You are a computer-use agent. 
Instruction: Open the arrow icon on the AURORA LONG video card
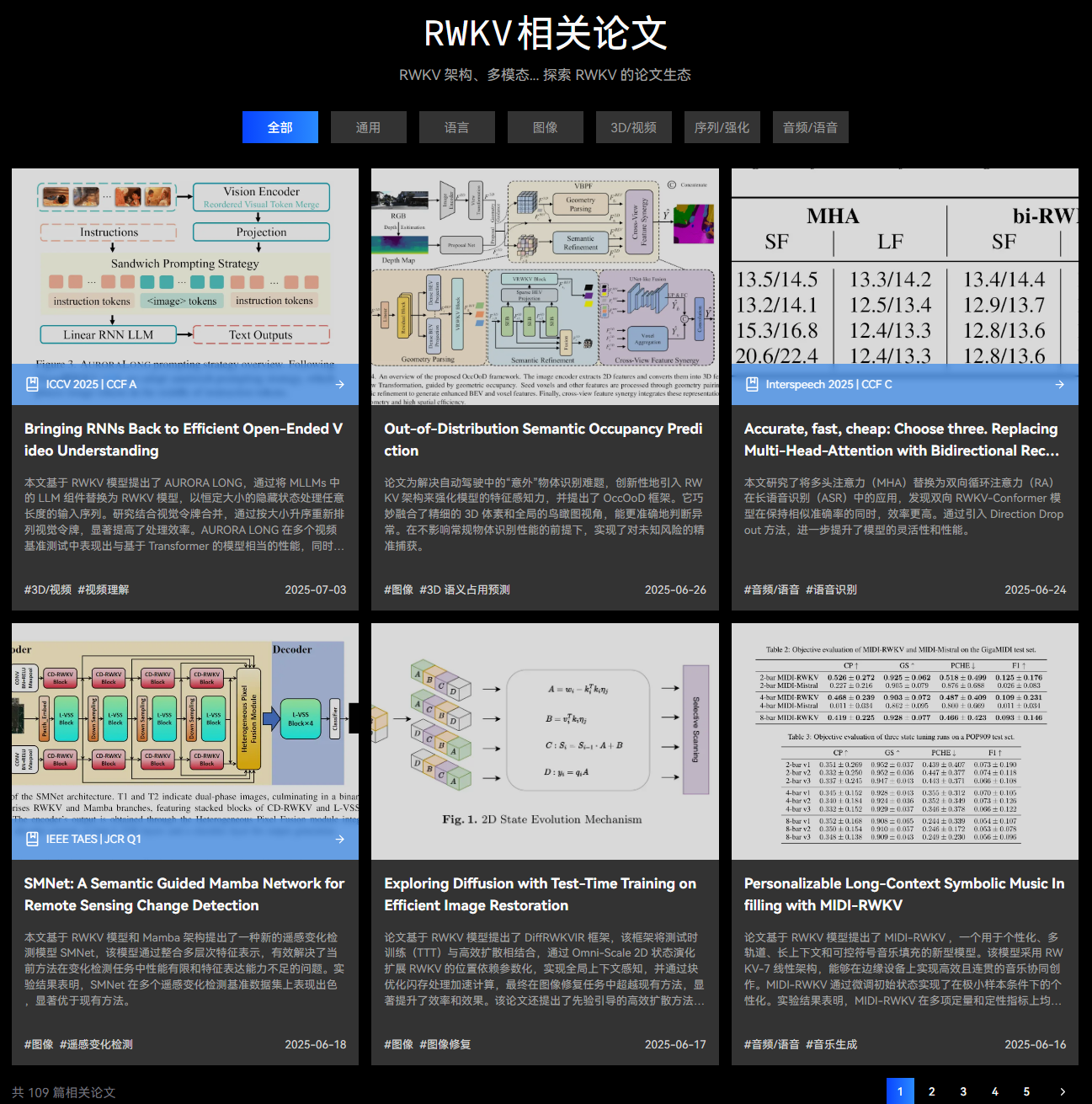tap(339, 384)
